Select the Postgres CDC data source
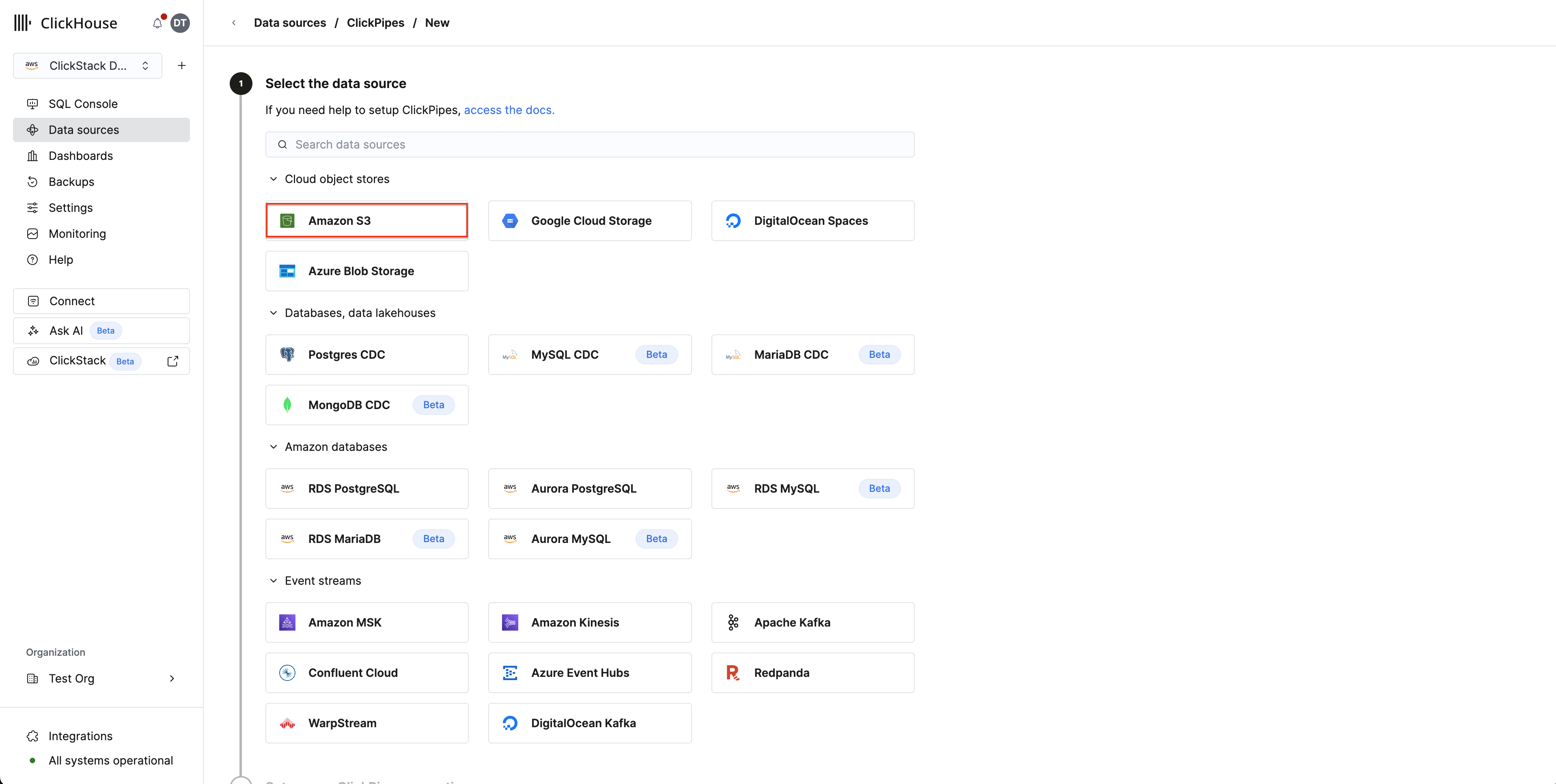 (366, 355)
